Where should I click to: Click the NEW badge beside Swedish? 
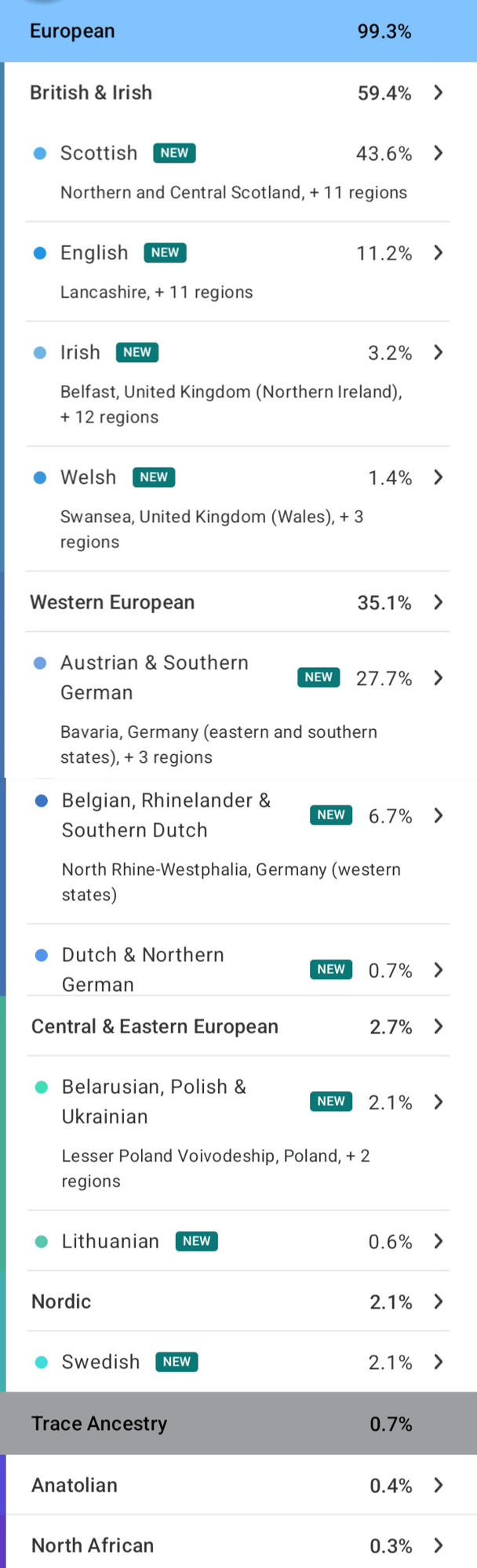[x=177, y=1362]
